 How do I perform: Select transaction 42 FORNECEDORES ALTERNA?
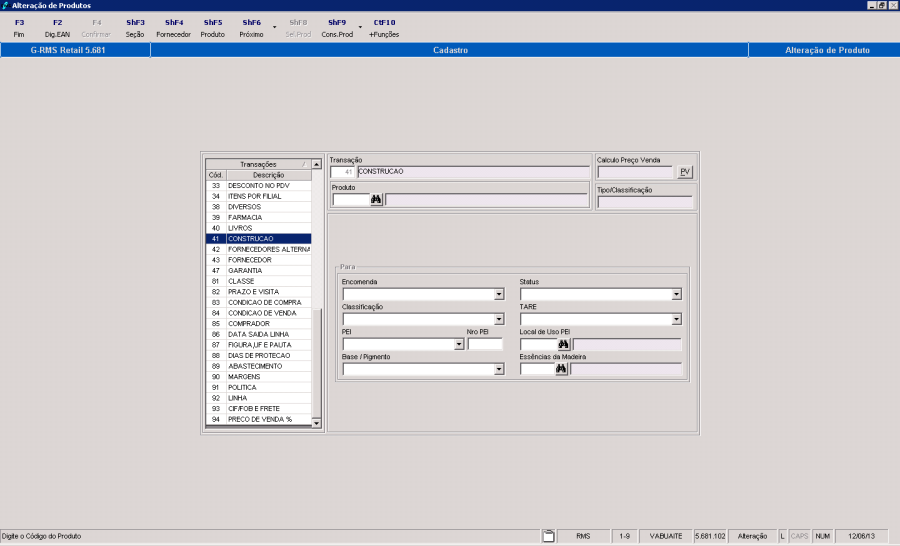pos(258,249)
